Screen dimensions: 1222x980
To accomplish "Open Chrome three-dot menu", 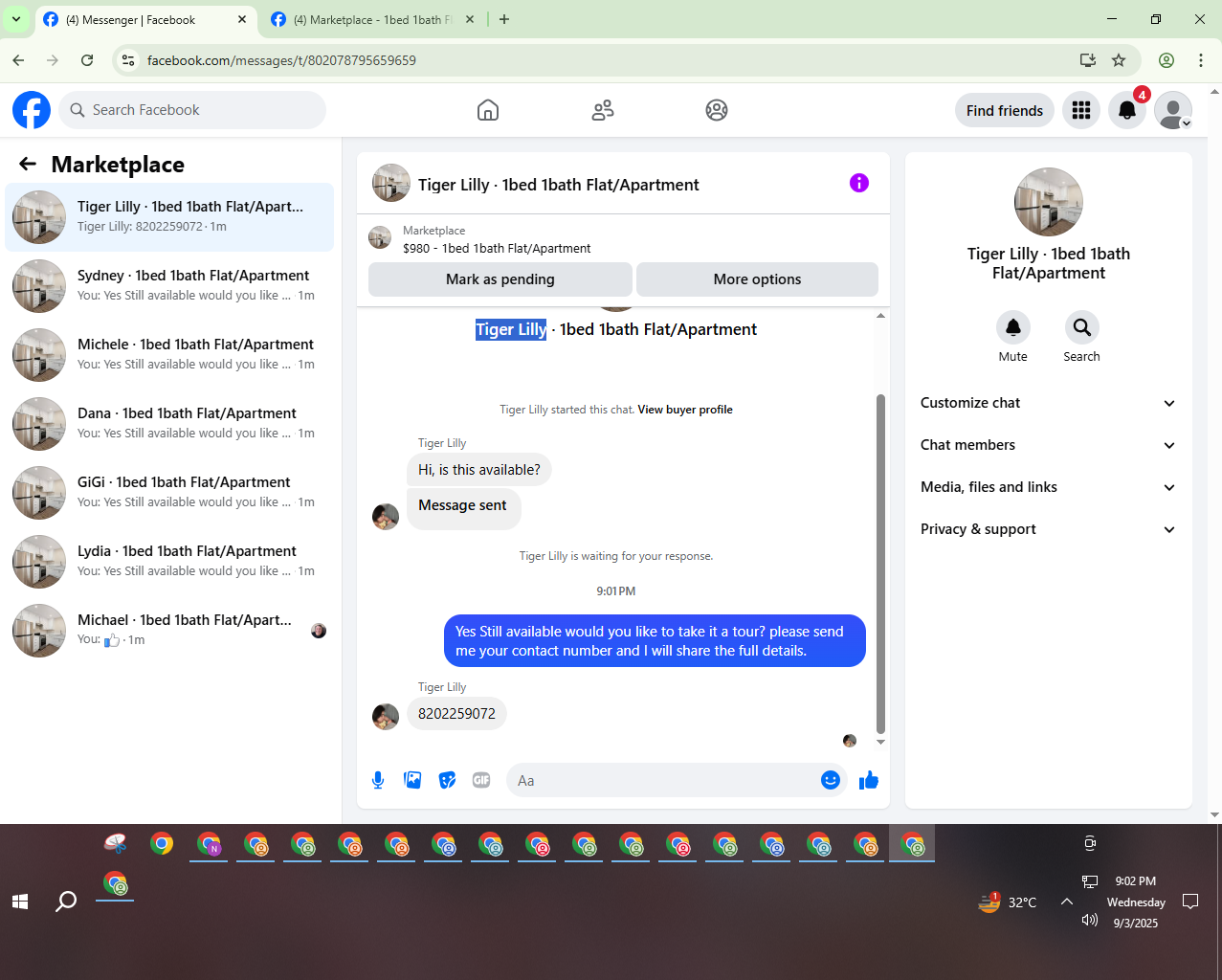I will 1201,60.
